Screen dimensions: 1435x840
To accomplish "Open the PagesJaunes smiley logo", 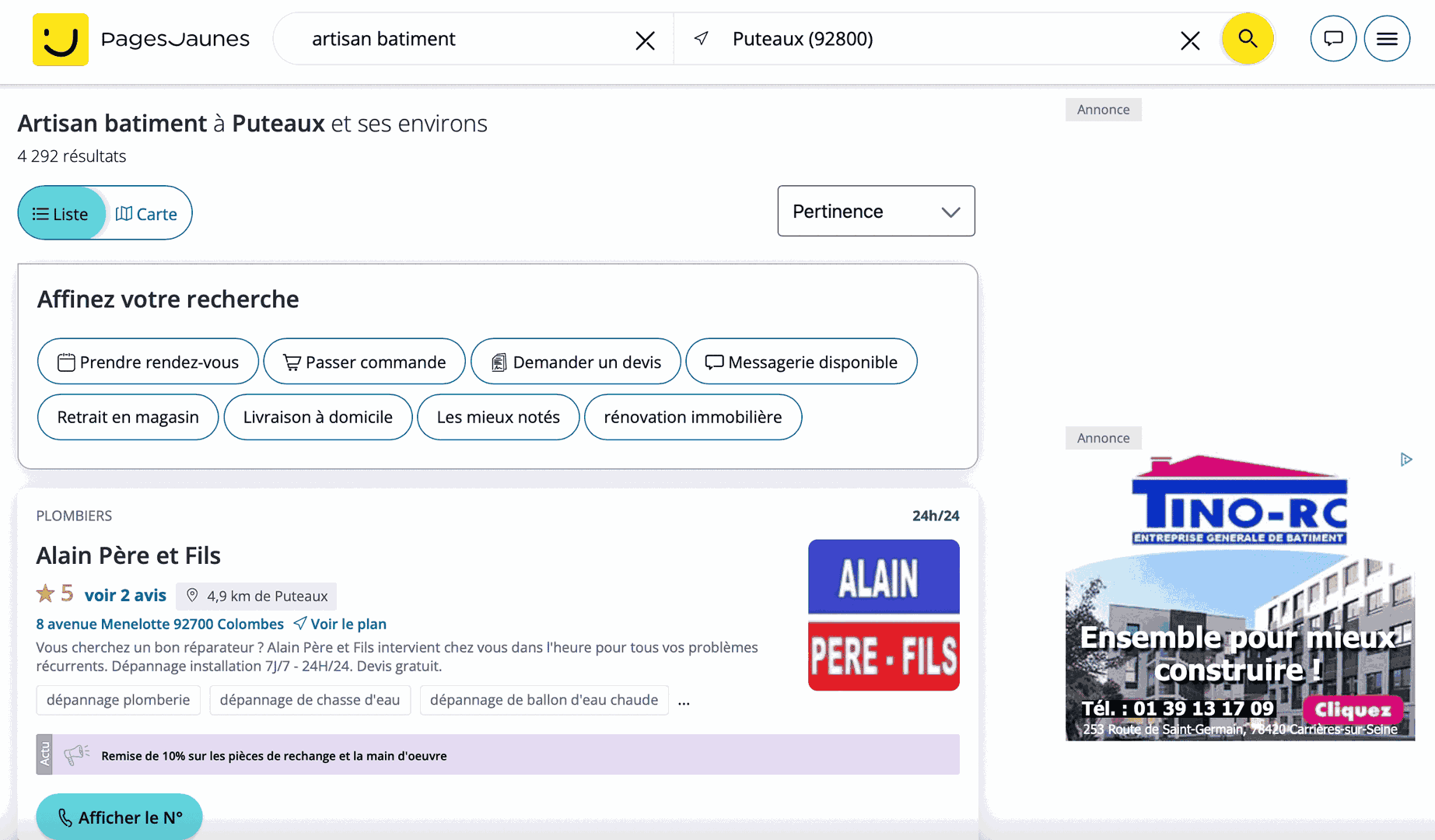I will (x=61, y=39).
